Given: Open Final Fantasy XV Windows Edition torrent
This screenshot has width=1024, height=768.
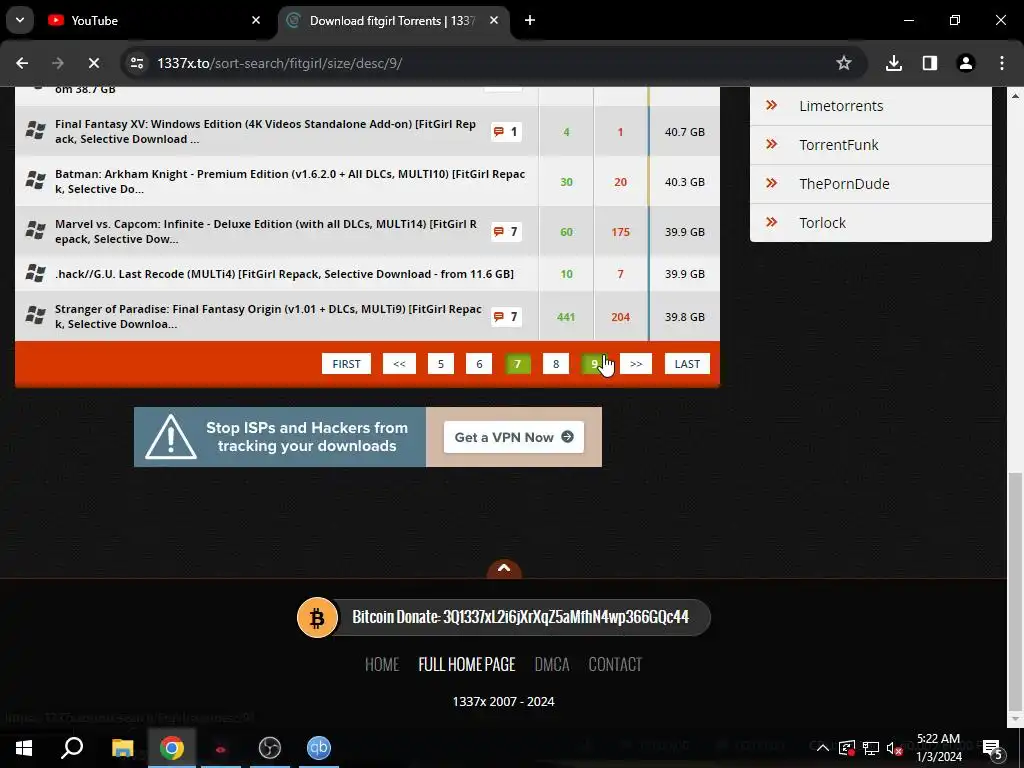Looking at the screenshot, I should point(265,131).
